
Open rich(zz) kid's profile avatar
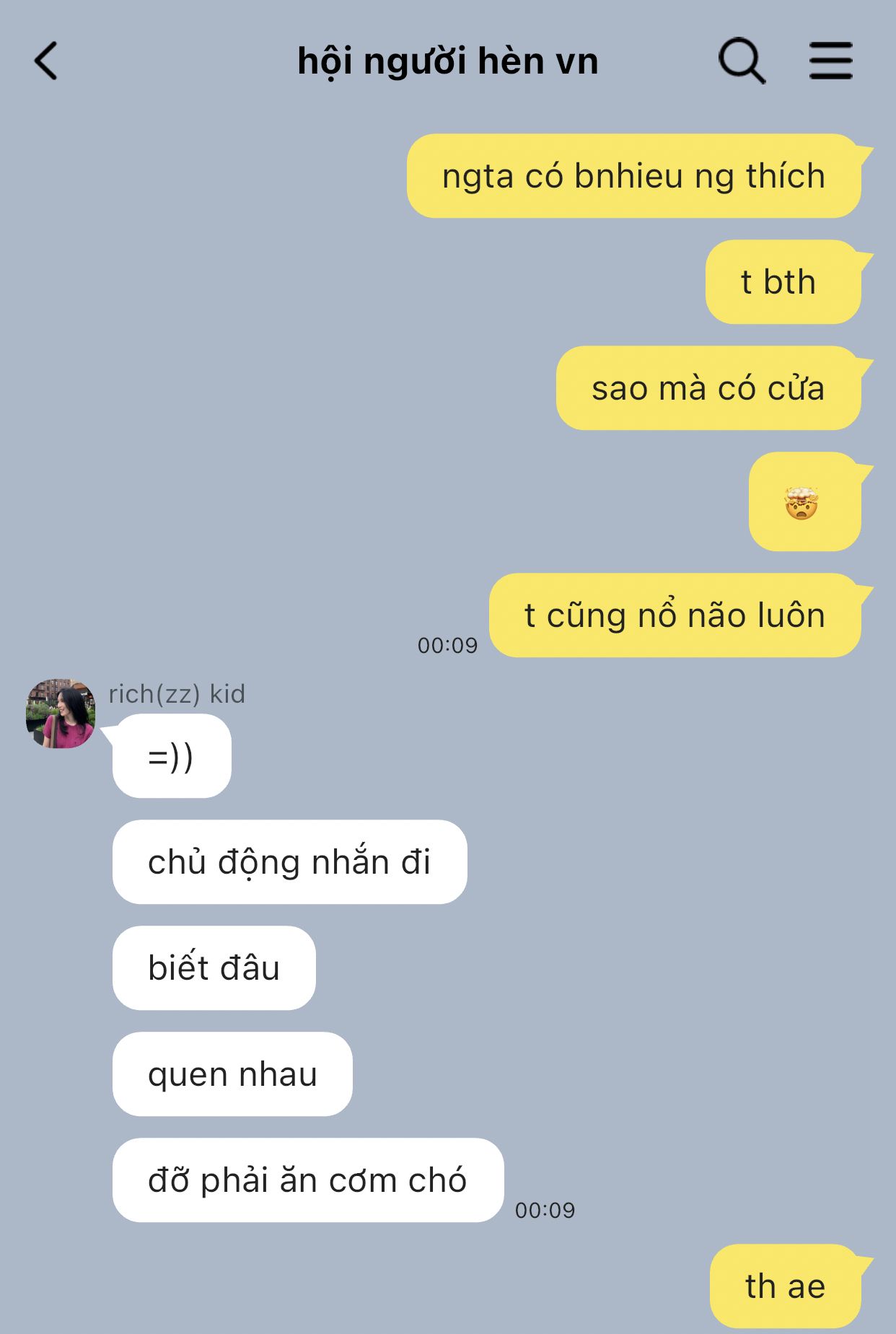[x=61, y=713]
